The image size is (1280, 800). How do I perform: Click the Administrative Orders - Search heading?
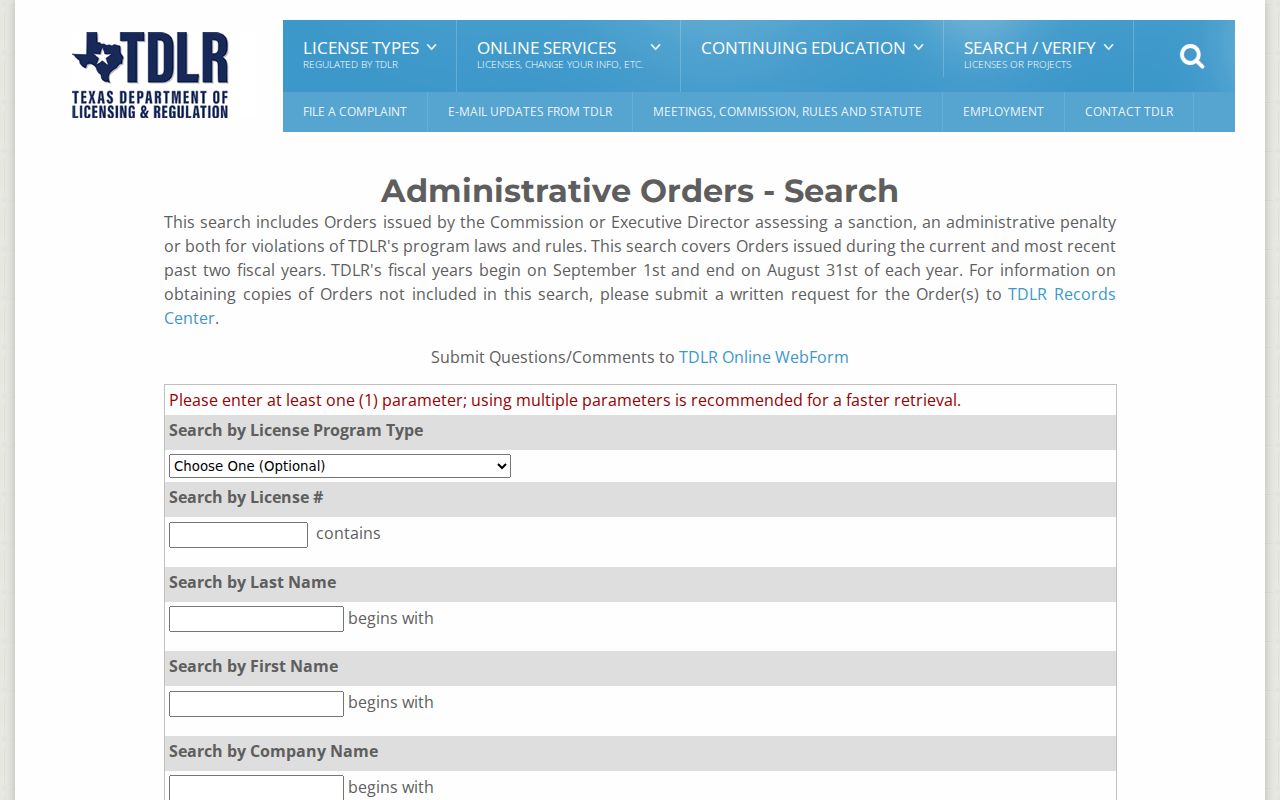click(x=640, y=190)
